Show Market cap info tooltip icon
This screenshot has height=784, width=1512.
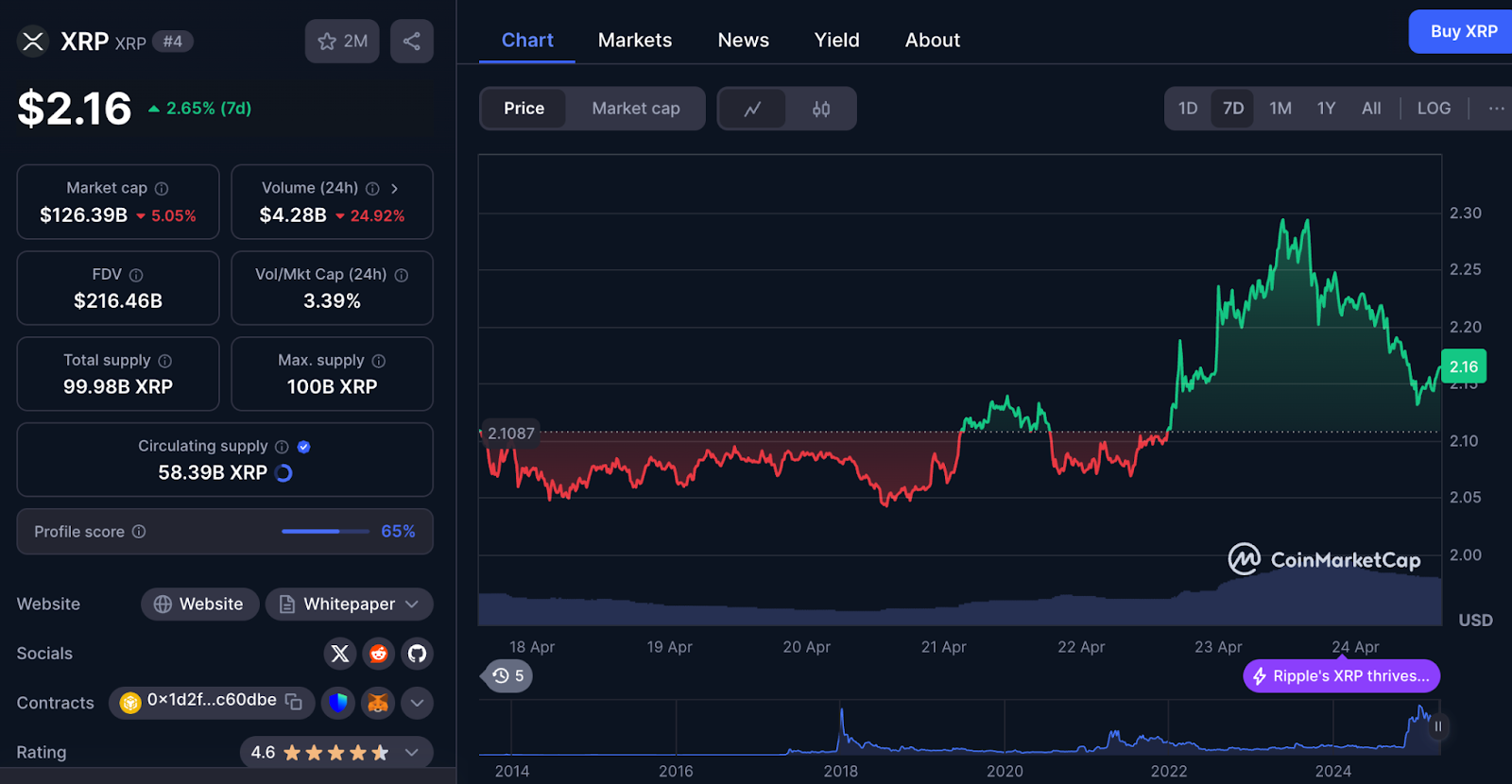(162, 189)
